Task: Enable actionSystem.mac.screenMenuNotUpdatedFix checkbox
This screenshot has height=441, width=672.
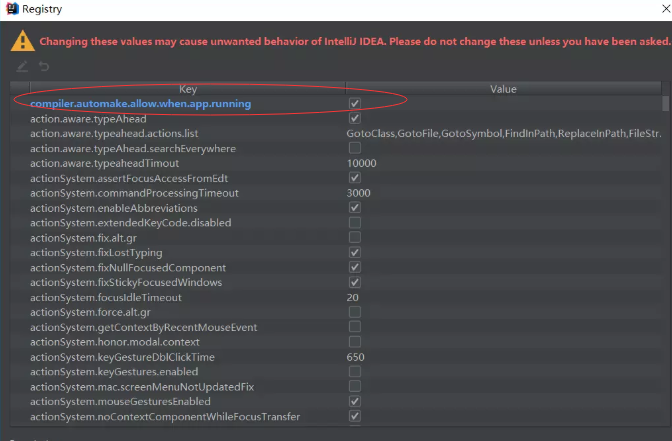Action: (x=354, y=387)
